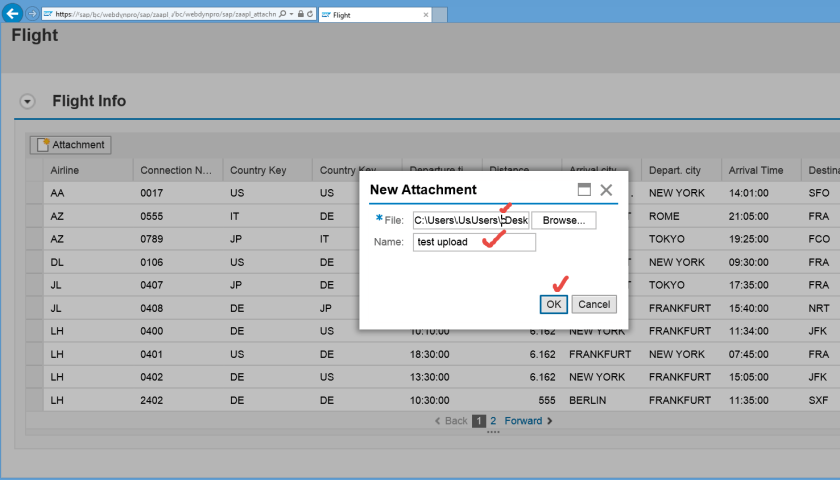The width and height of the screenshot is (840, 480).
Task: Click arrival time 14:01:00 cell
Action: tap(761, 193)
